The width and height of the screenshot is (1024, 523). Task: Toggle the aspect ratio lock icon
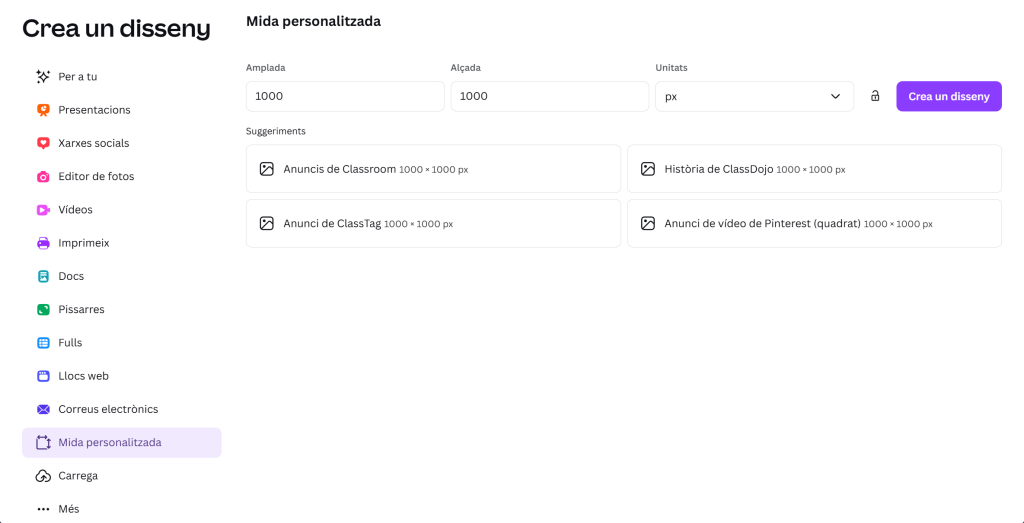[x=875, y=96]
